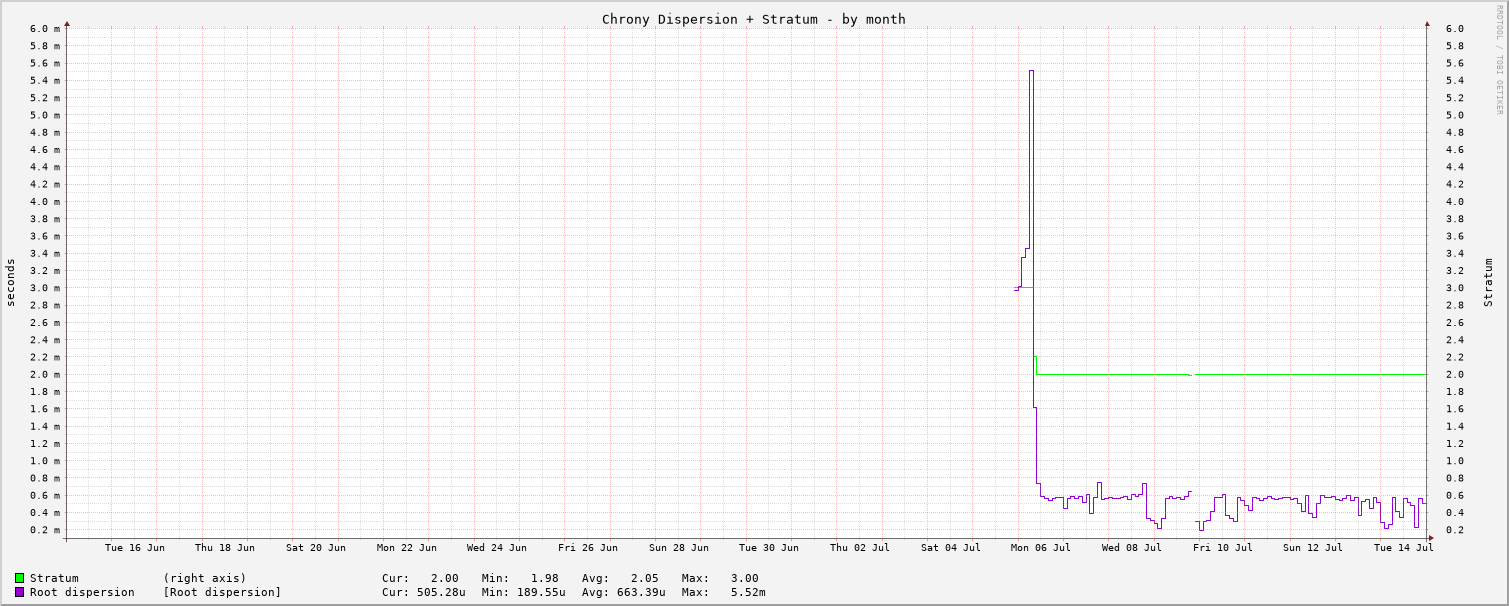Click x-axis label 'Sun 28 Jun'
This screenshot has height=606, width=1509.
pos(678,547)
